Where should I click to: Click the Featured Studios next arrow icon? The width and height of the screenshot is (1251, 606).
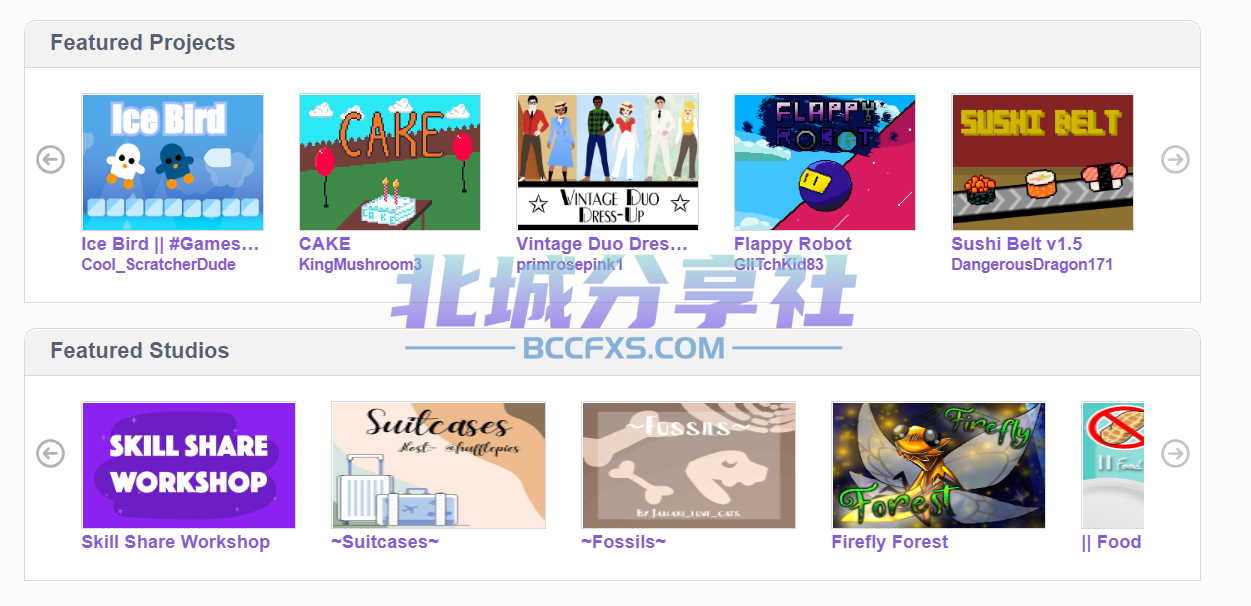(1175, 453)
